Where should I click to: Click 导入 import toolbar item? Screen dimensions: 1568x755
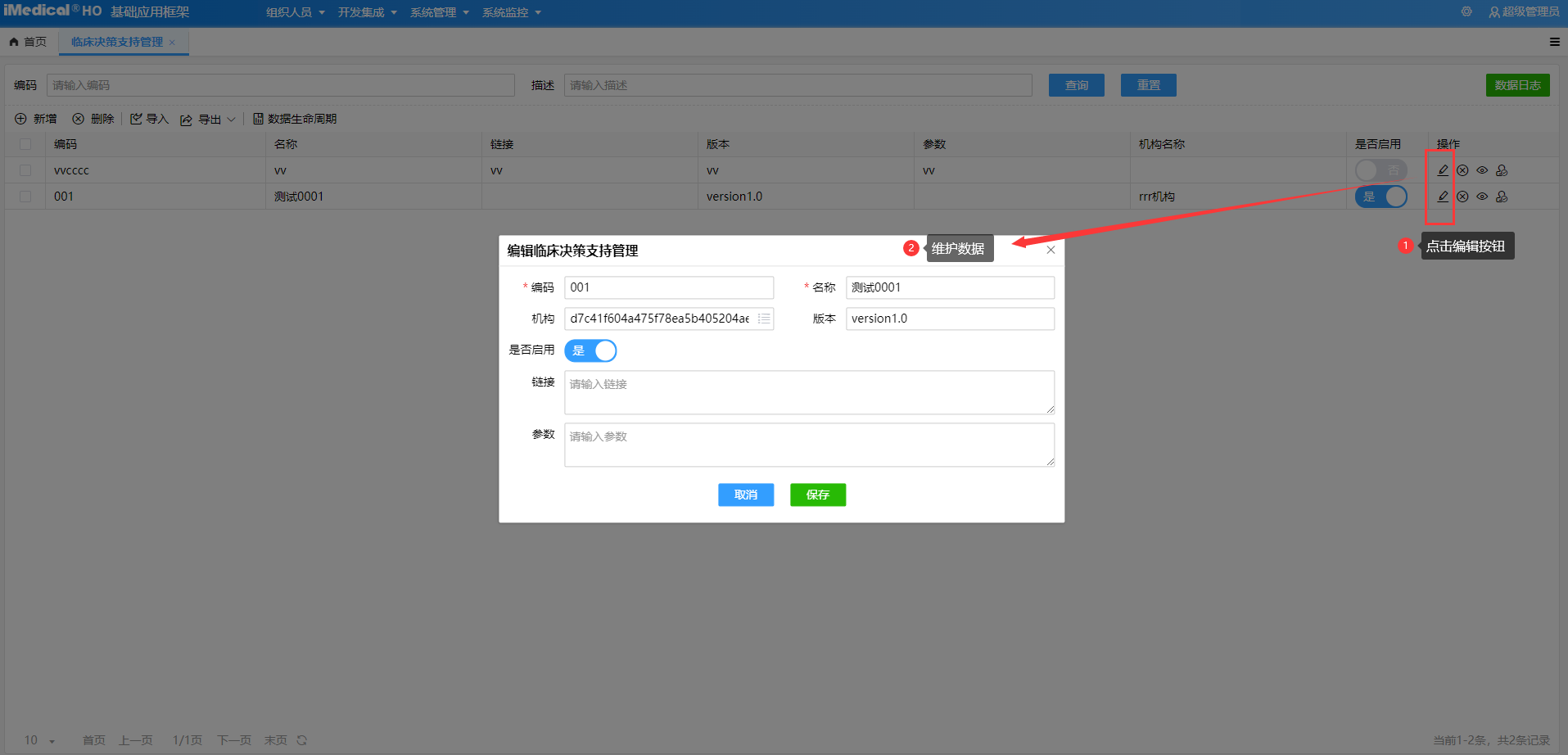coord(149,119)
